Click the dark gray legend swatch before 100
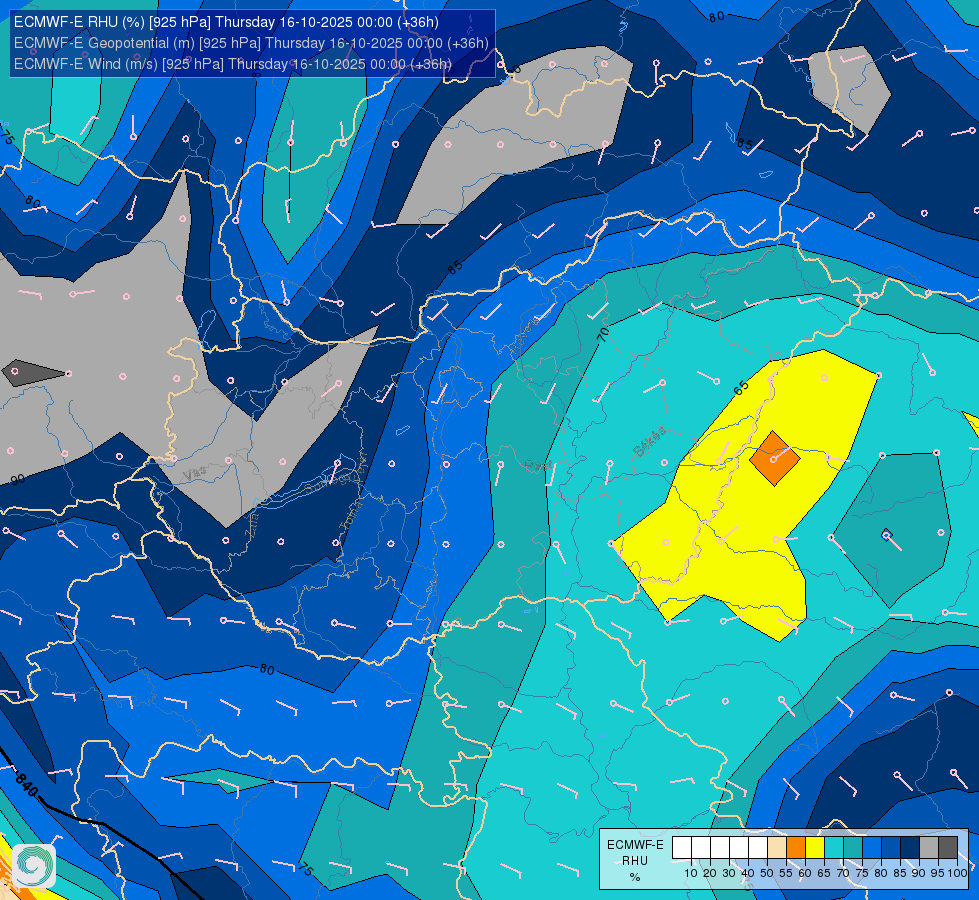 (948, 848)
